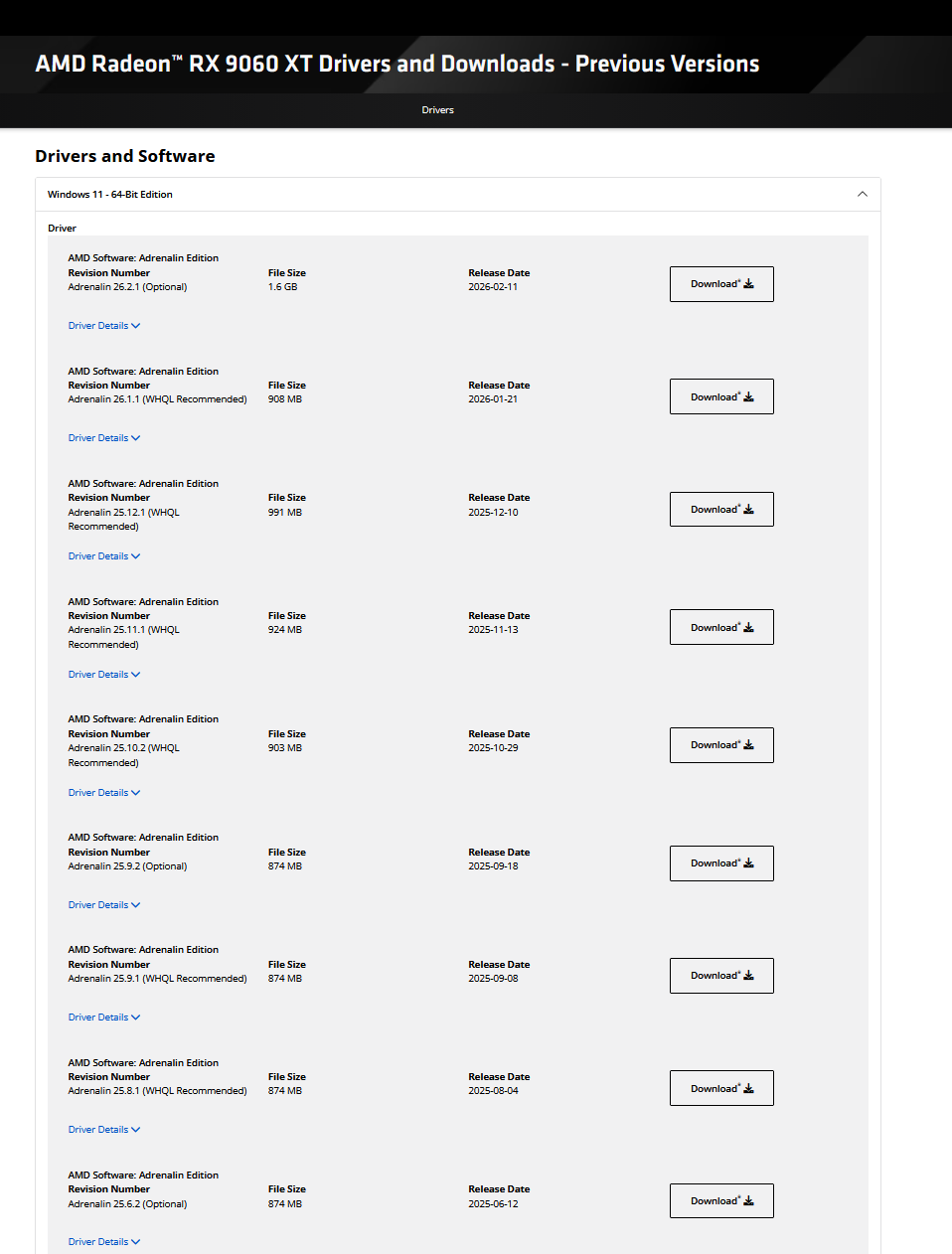
Task: Download Adrenalin 25.11.1 driver
Action: coord(721,627)
